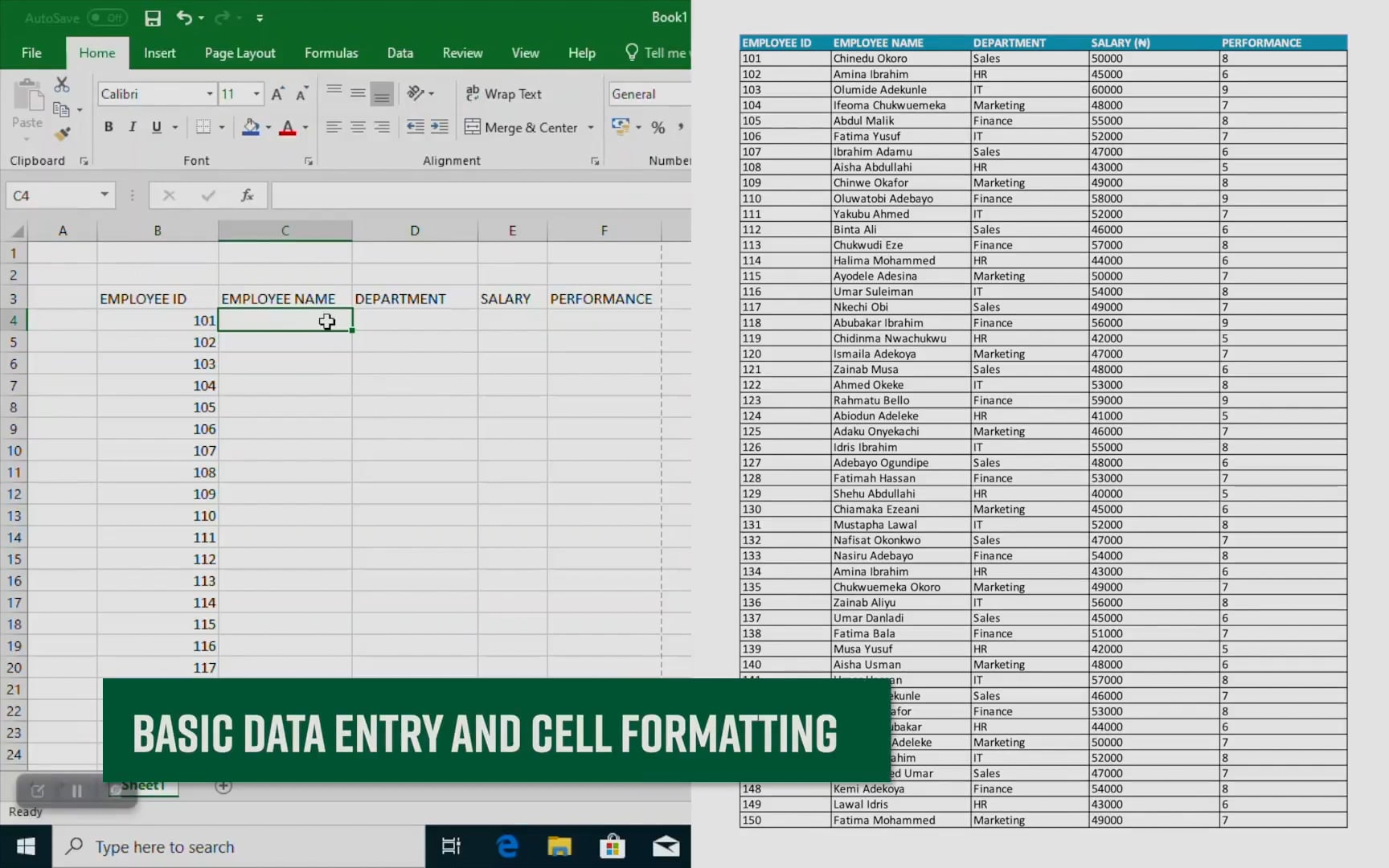Click the Increase Indent icon

point(440,127)
